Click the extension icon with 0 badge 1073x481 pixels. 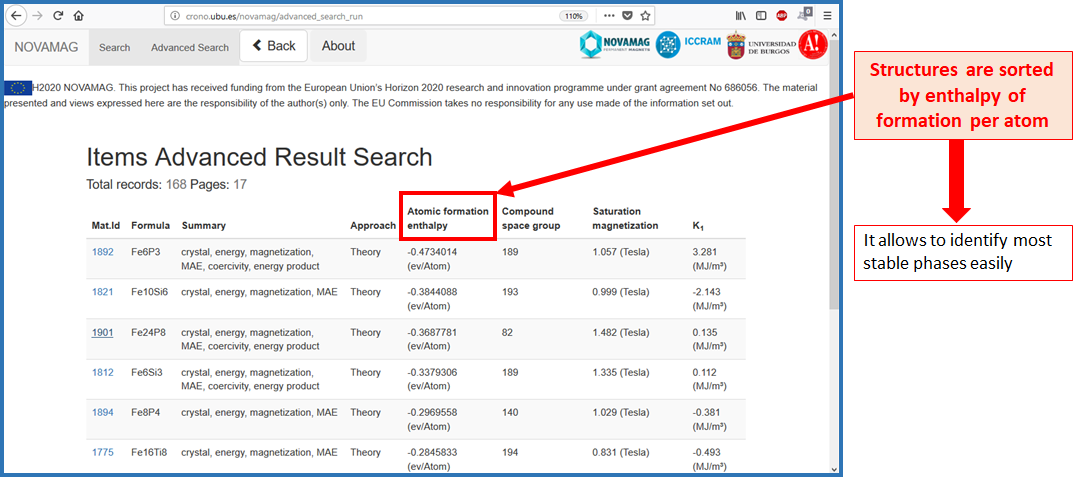click(x=804, y=14)
